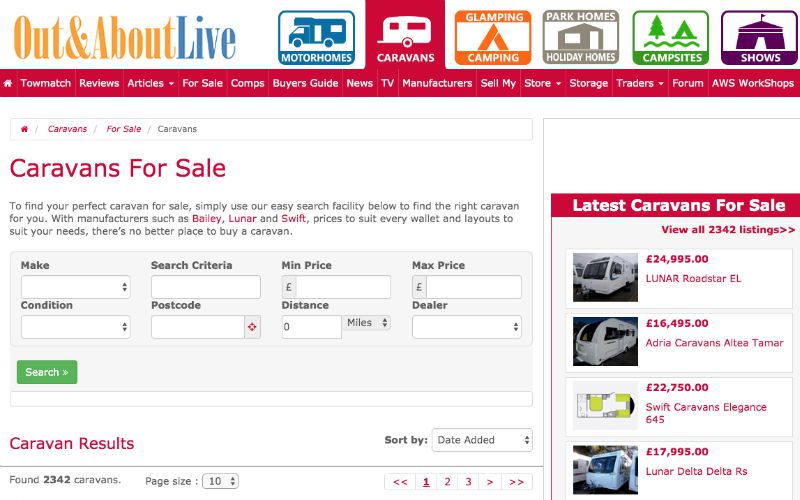Click View all 2342 listings link
The image size is (800, 500).
pos(728,230)
